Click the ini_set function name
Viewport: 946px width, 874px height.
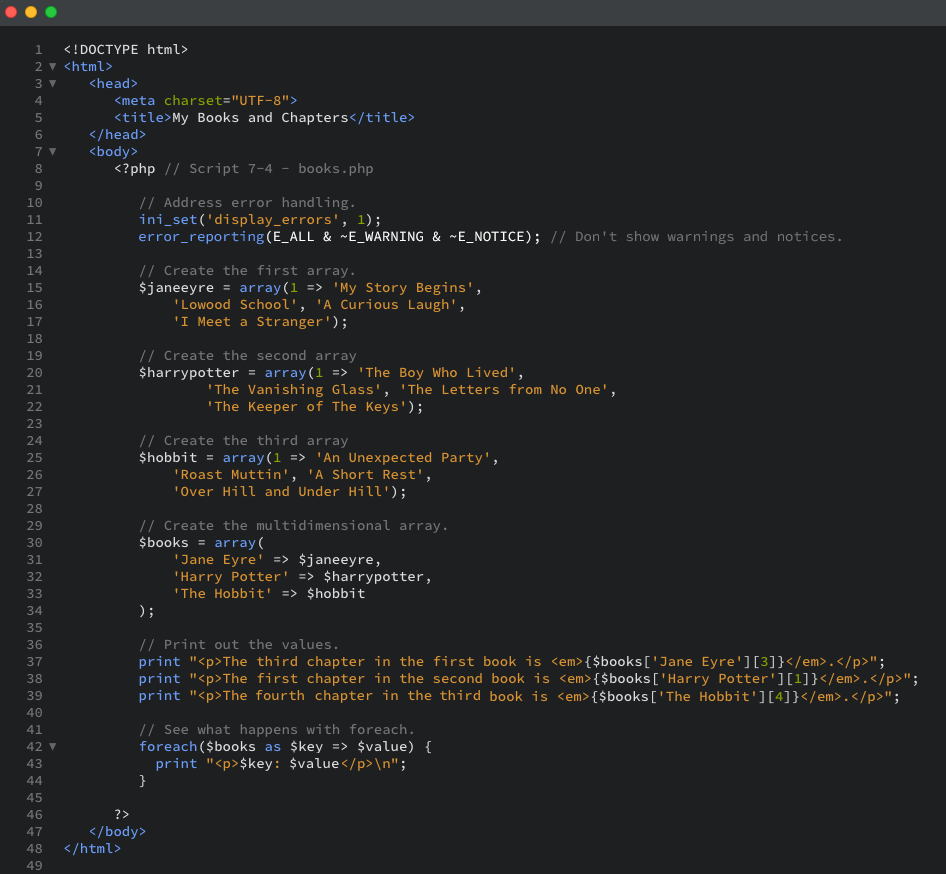tap(168, 220)
